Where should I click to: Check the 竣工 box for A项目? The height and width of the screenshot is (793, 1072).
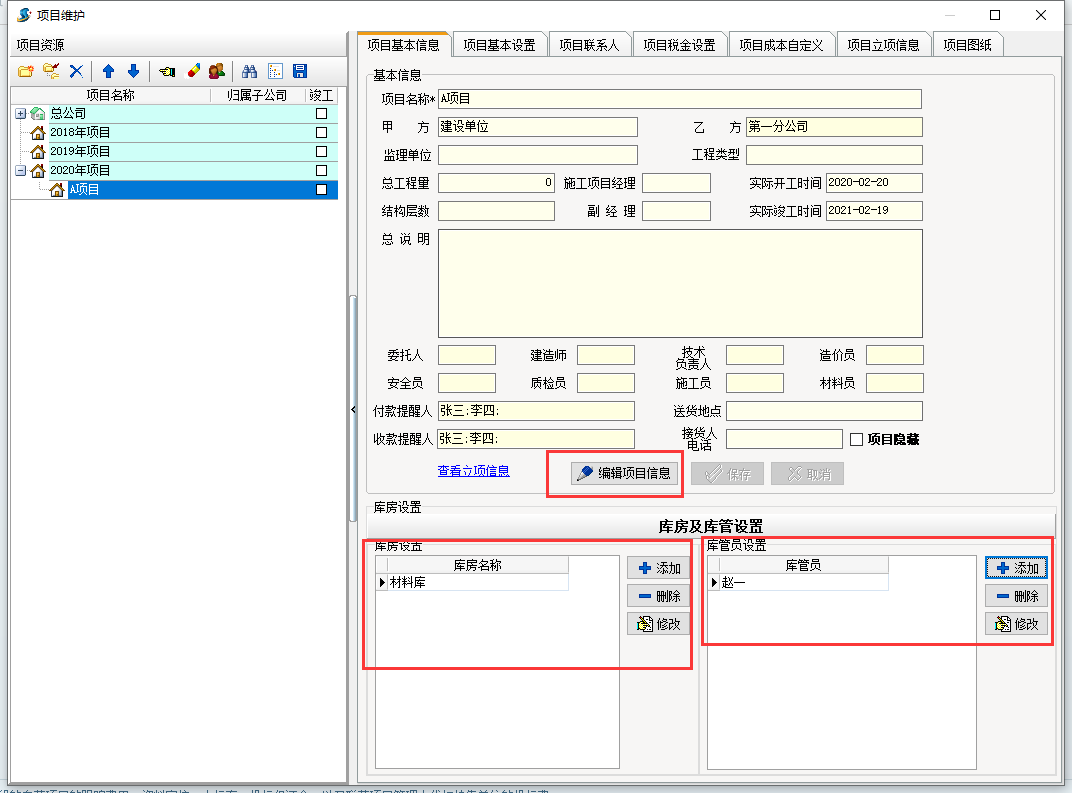coord(321,189)
